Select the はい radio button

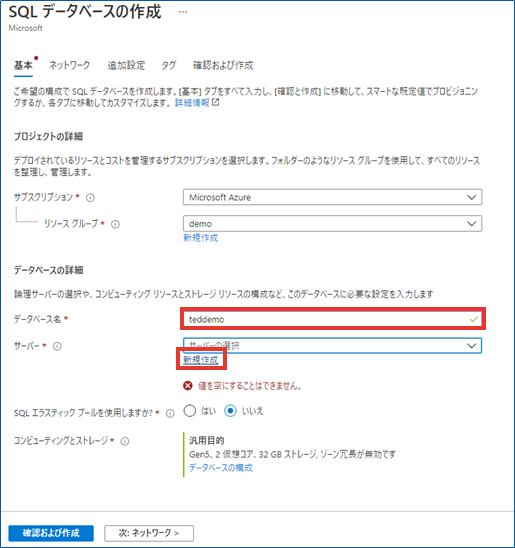[x=190, y=411]
